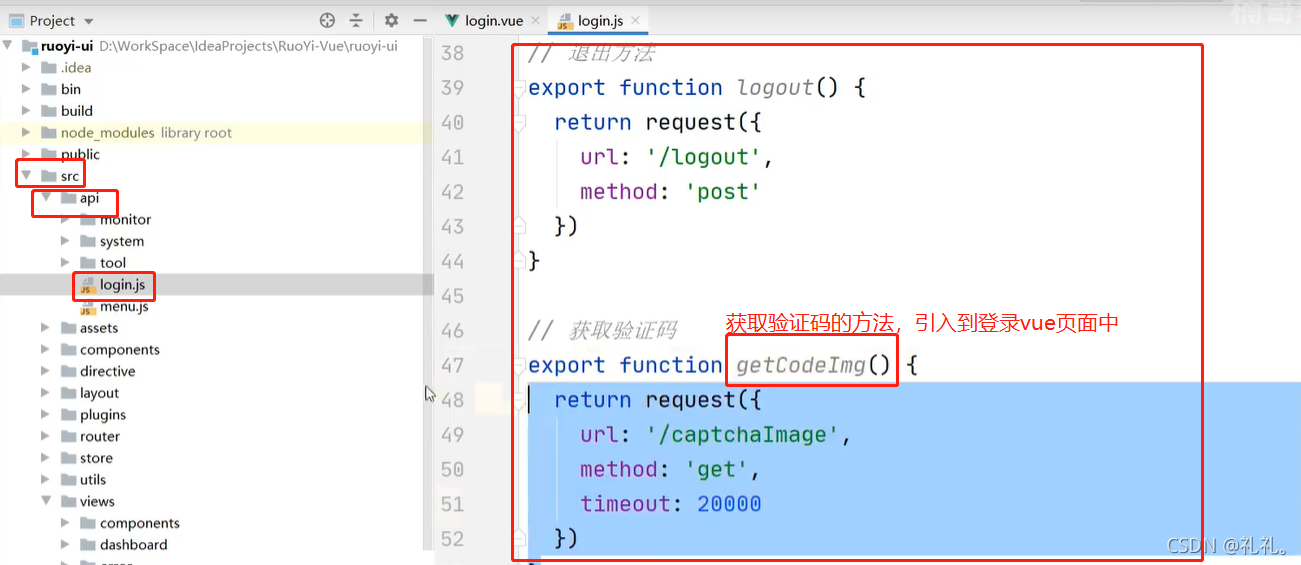Click the menu.js file icon in tree
The image size is (1301, 565).
coord(87,307)
